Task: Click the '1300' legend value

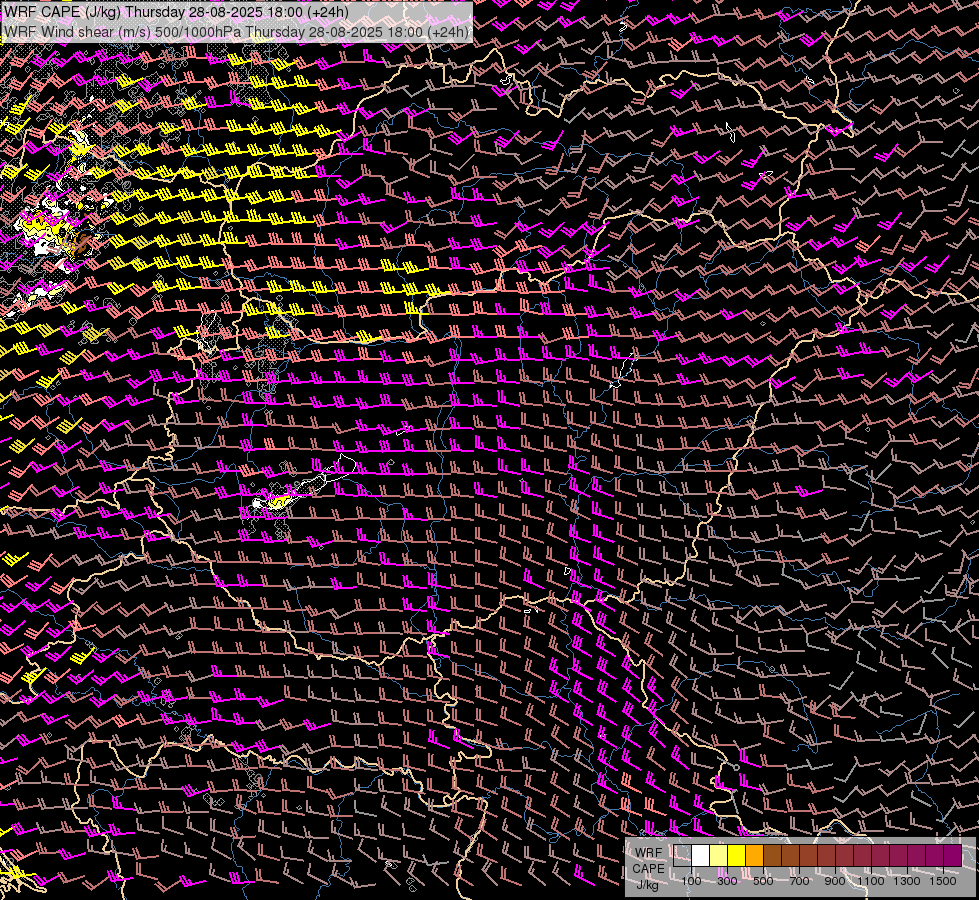Action: click(907, 881)
